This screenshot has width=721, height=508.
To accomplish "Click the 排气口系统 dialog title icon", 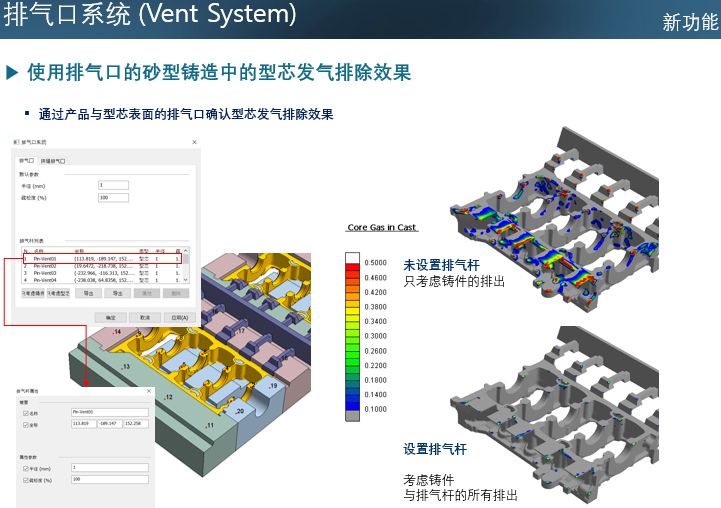I will point(17,142).
